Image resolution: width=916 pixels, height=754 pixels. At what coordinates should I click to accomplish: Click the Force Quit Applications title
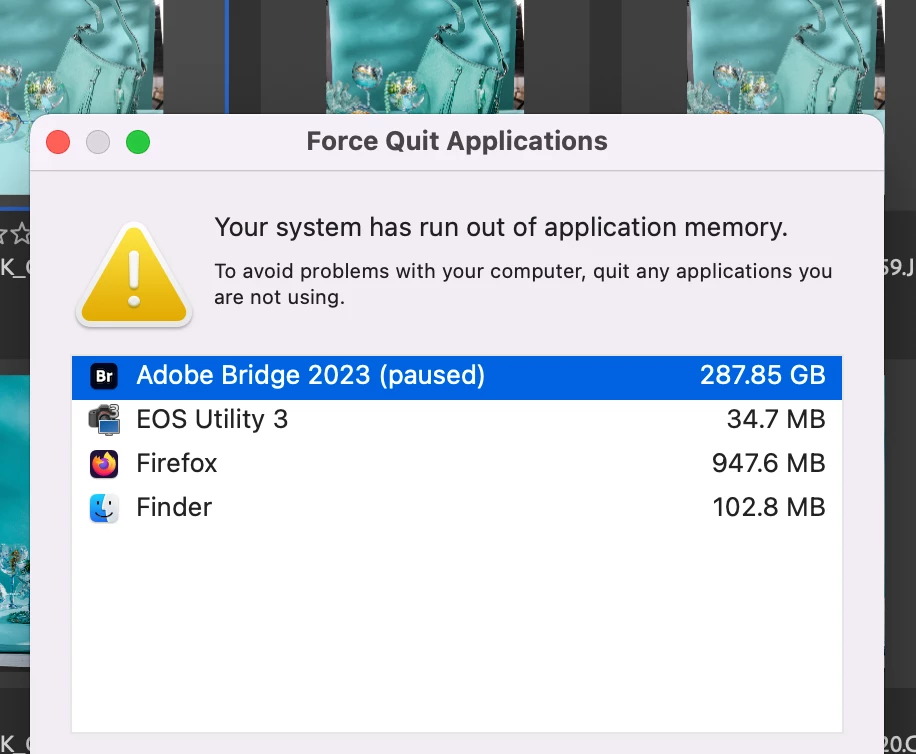pos(457,141)
